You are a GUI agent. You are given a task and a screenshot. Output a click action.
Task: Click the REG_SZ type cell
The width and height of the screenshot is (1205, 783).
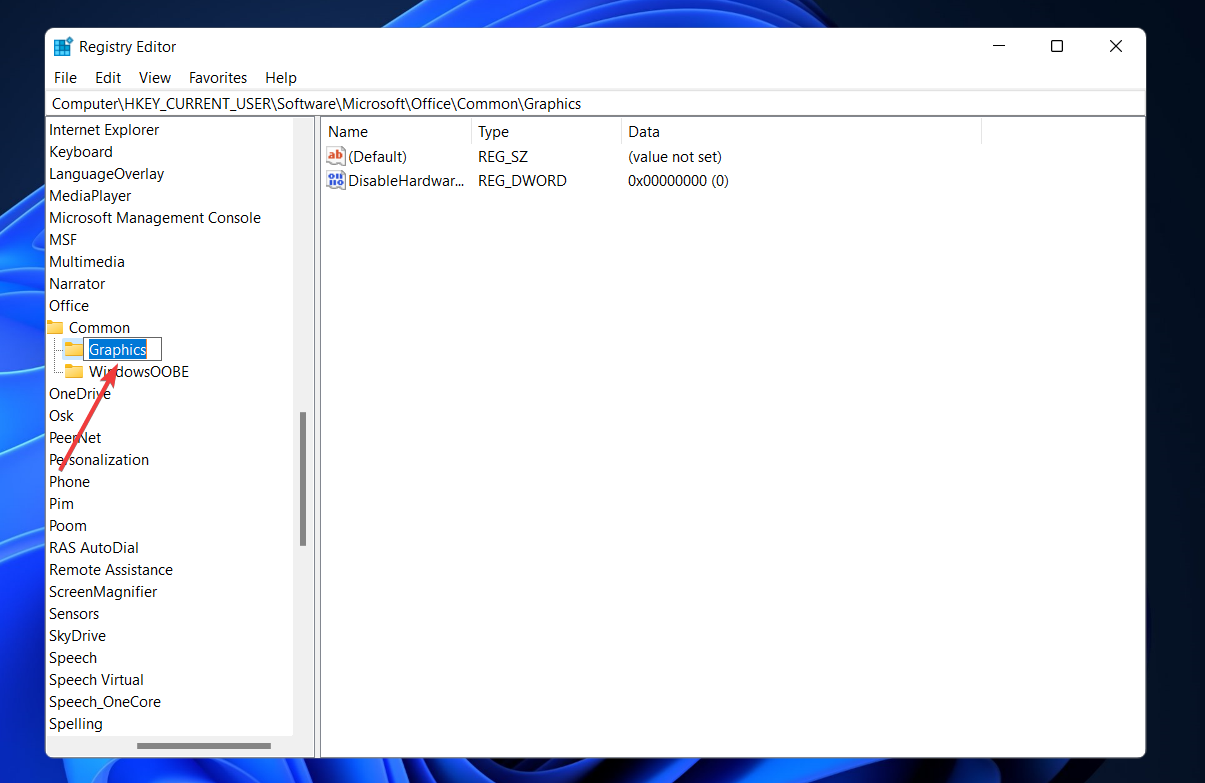(503, 157)
